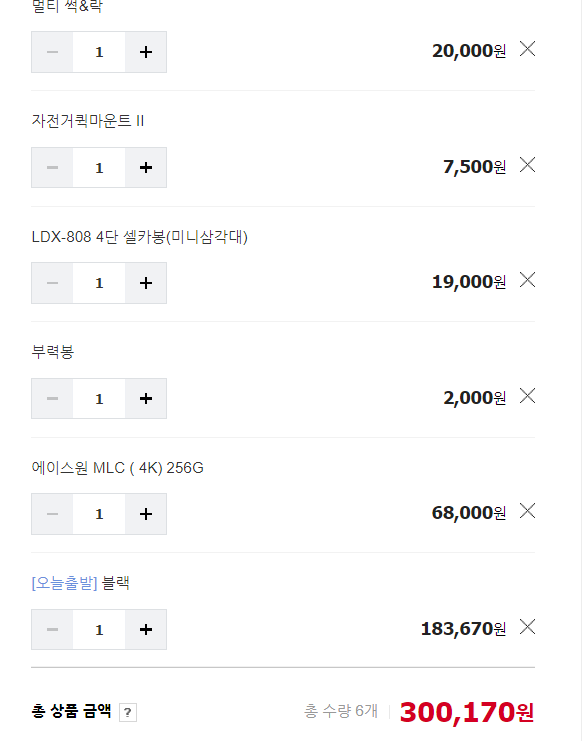Add one more 에이스원 MLC 256G
Viewport: 587px width, 741px height.
146,514
